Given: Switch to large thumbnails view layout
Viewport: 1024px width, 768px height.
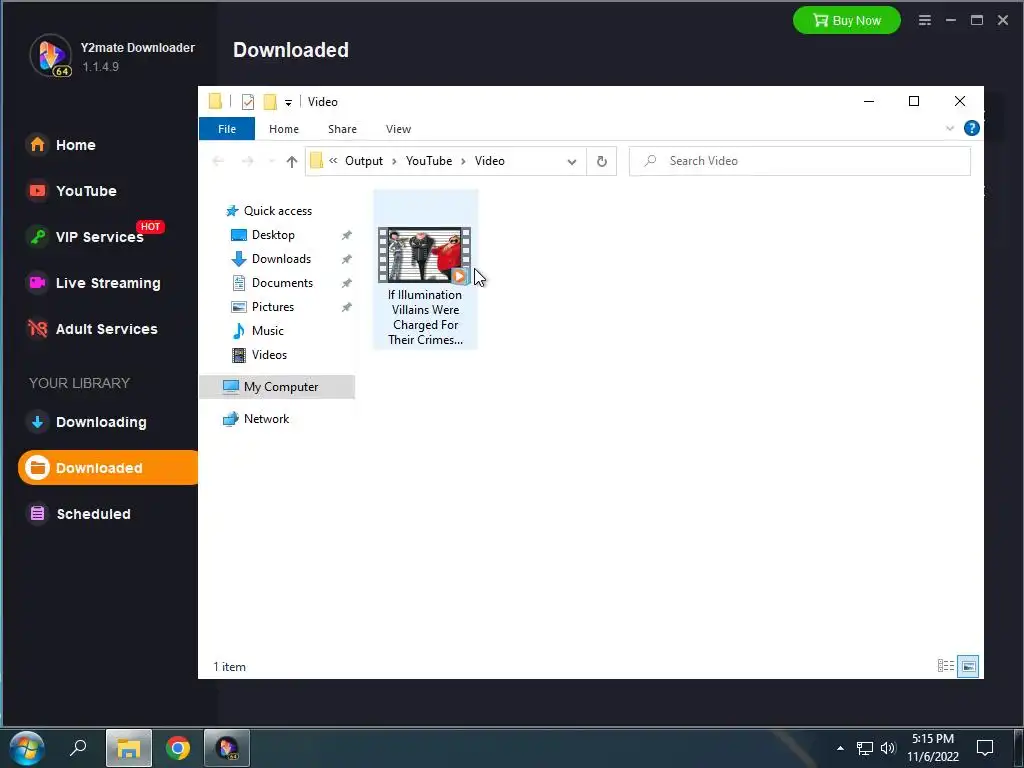Looking at the screenshot, I should click(x=968, y=666).
